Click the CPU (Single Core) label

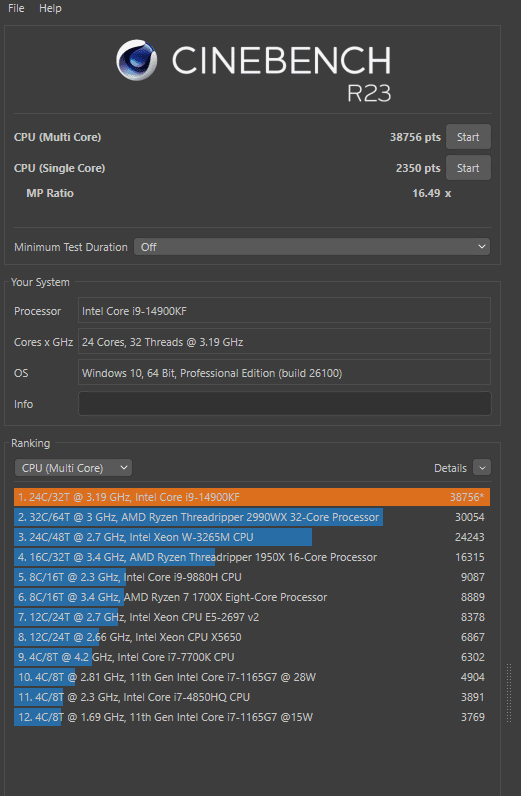point(59,168)
